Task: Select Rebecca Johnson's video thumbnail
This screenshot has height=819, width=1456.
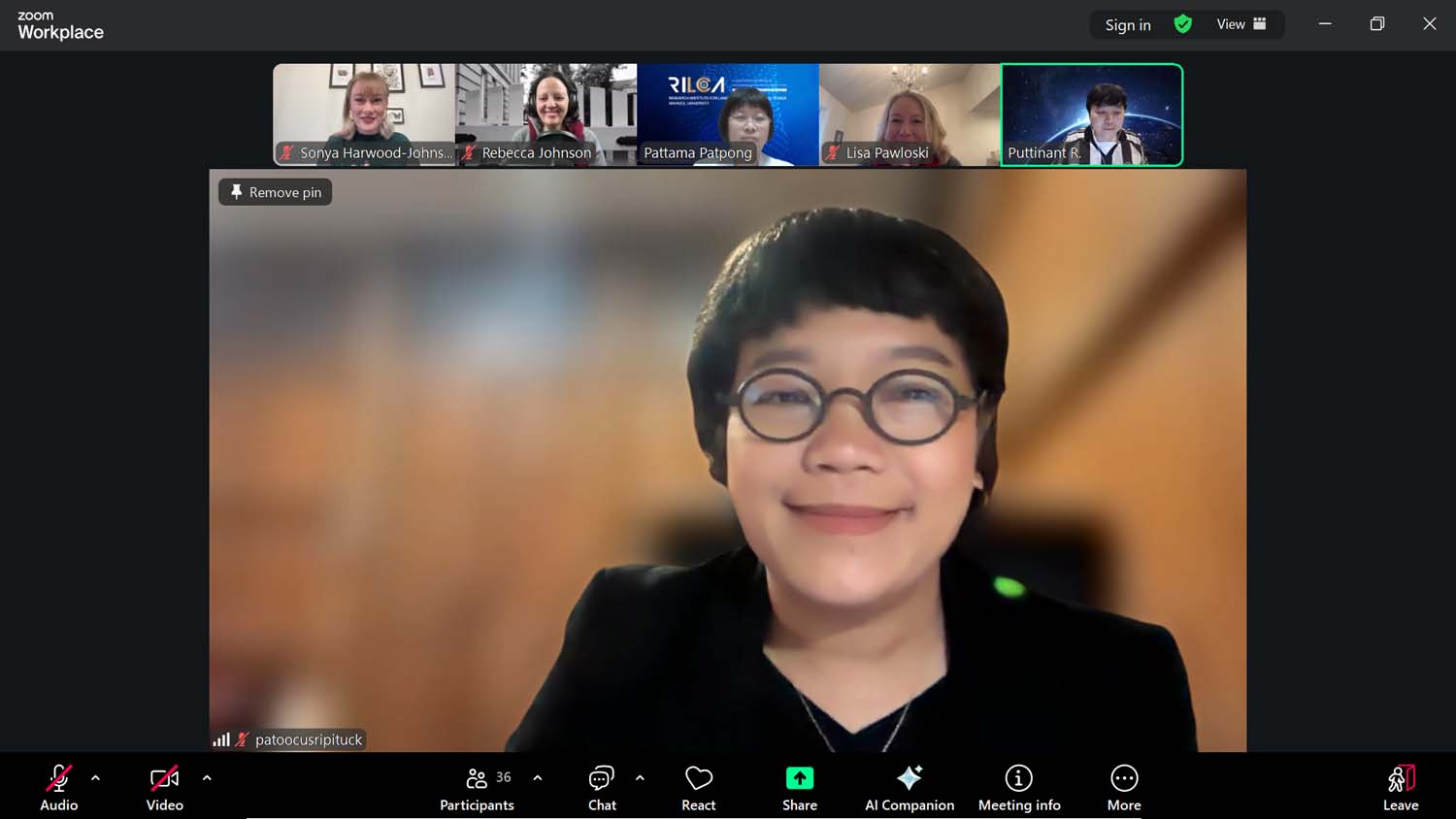Action: tap(546, 115)
